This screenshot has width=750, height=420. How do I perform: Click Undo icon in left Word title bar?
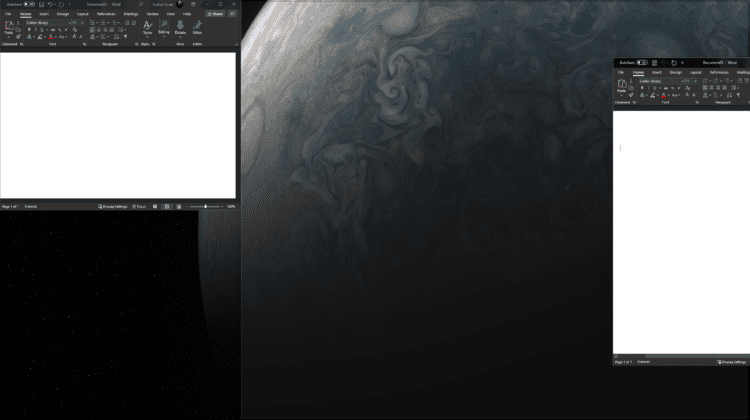pyautogui.click(x=50, y=4)
